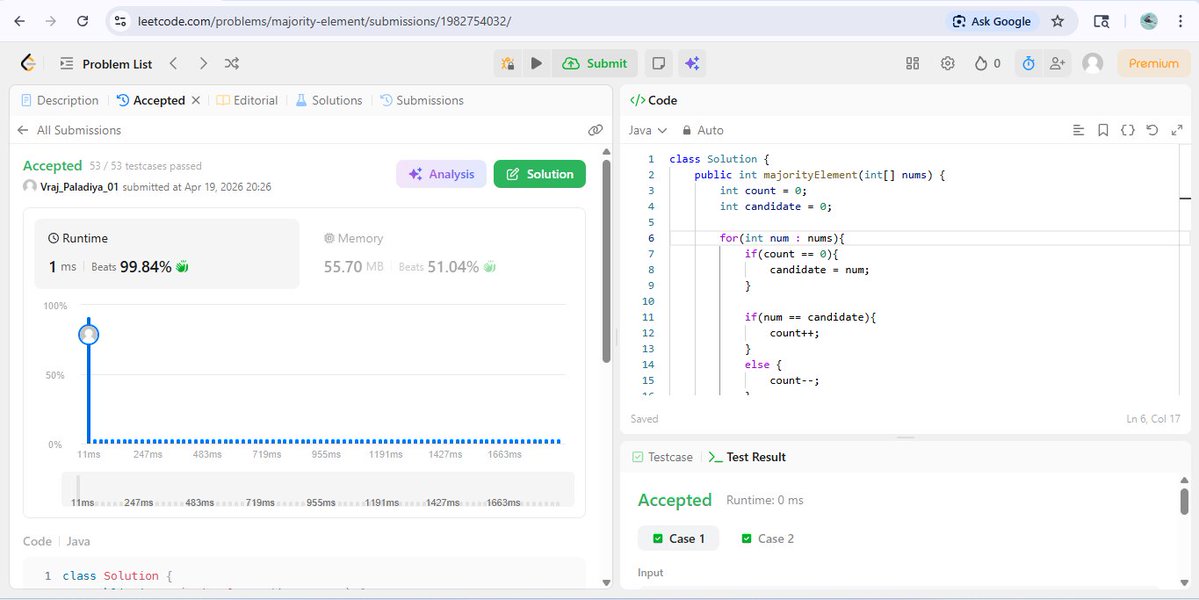Pick a random problem shuffle icon
This screenshot has width=1199, height=600.
coord(232,63)
